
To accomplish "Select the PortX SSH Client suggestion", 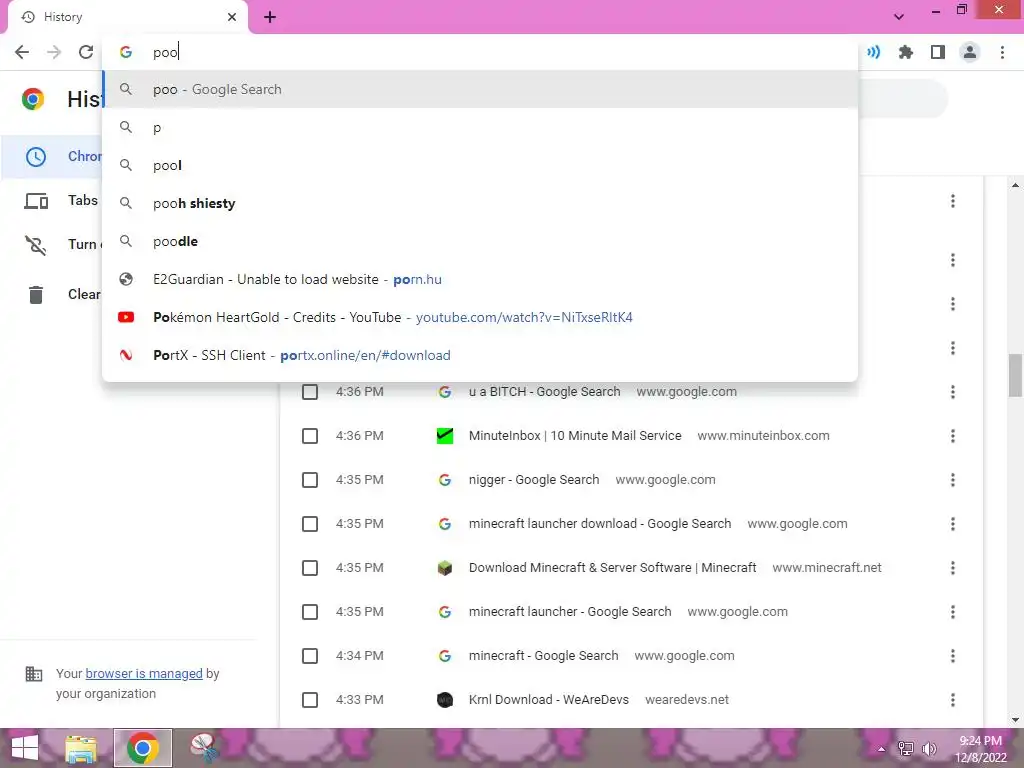I will pyautogui.click(x=480, y=355).
